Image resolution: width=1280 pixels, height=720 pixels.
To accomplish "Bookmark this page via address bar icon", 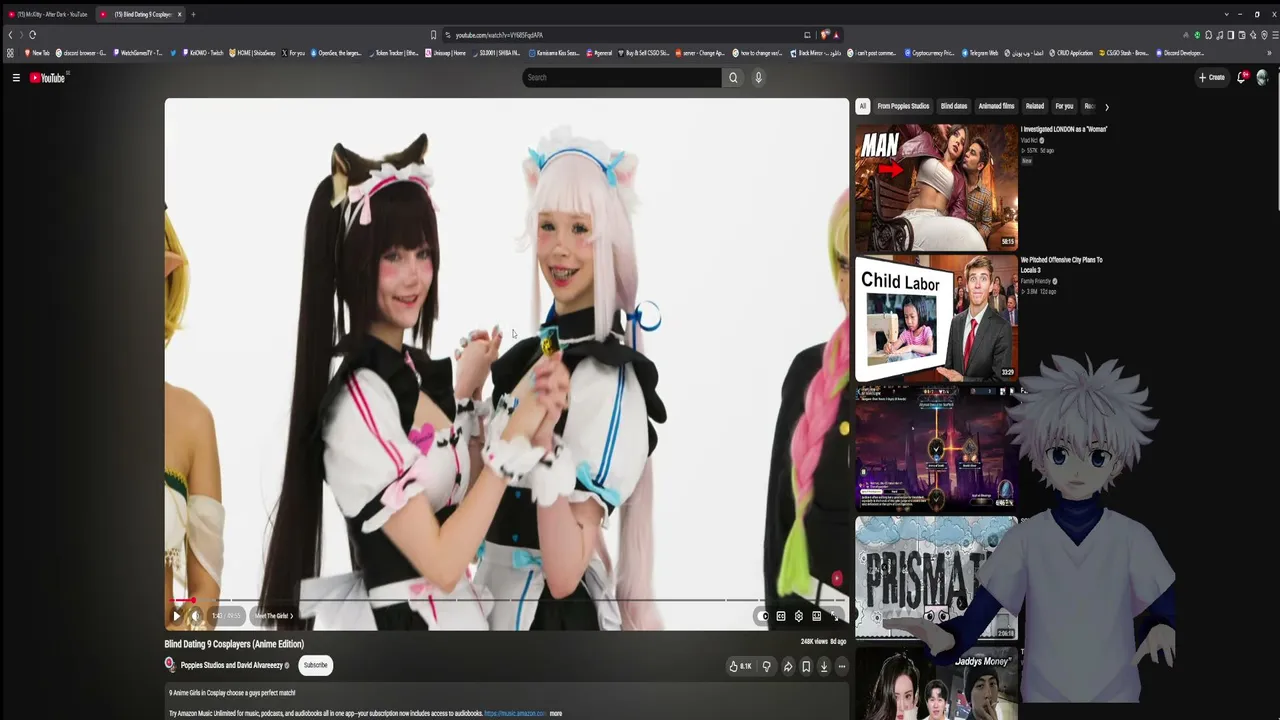I will tap(433, 35).
